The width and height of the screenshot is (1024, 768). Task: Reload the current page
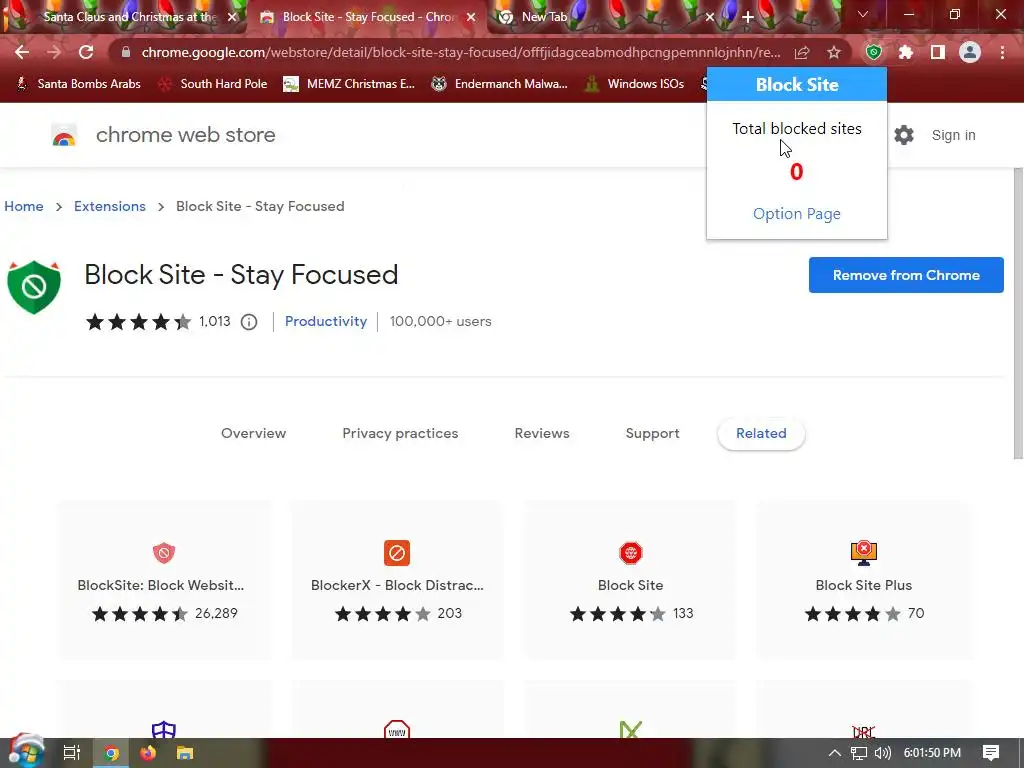pyautogui.click(x=86, y=52)
